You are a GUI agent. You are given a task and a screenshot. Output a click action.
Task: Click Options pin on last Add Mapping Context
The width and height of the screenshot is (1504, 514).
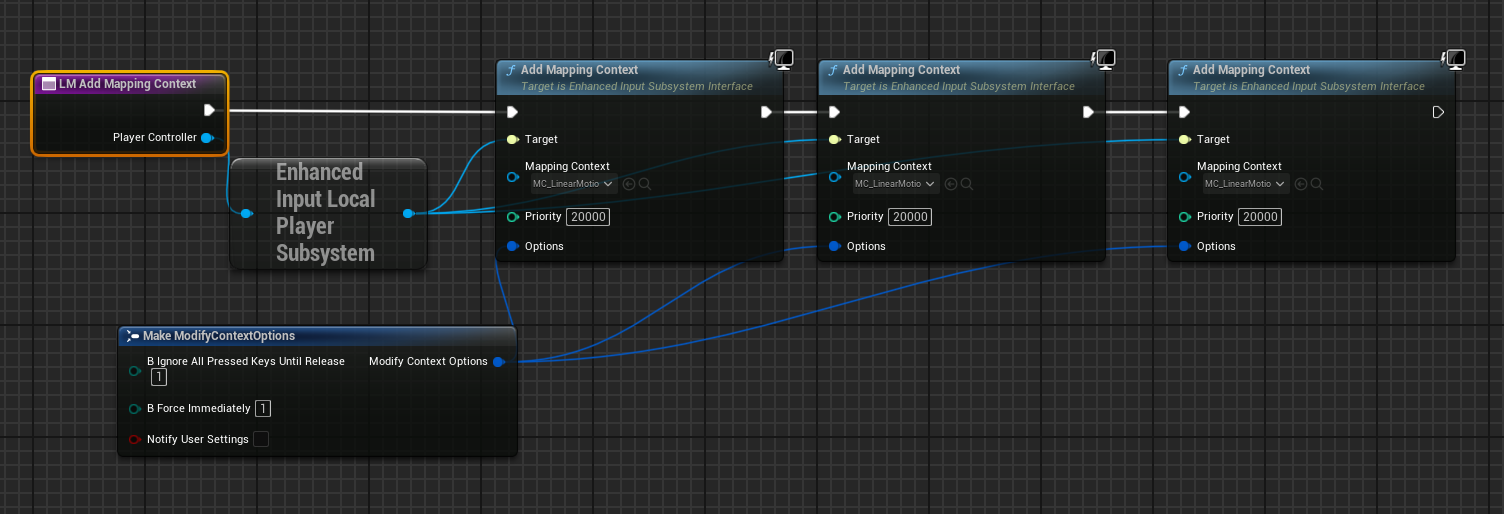(1185, 246)
